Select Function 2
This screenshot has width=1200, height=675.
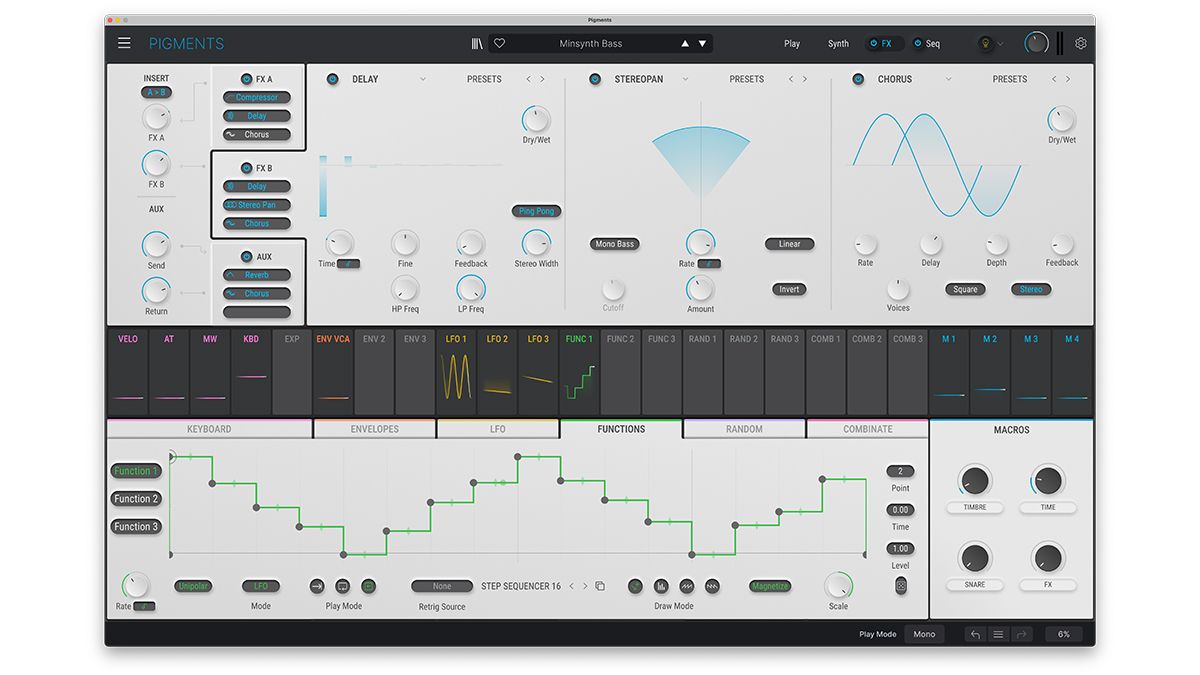pyautogui.click(x=135, y=499)
